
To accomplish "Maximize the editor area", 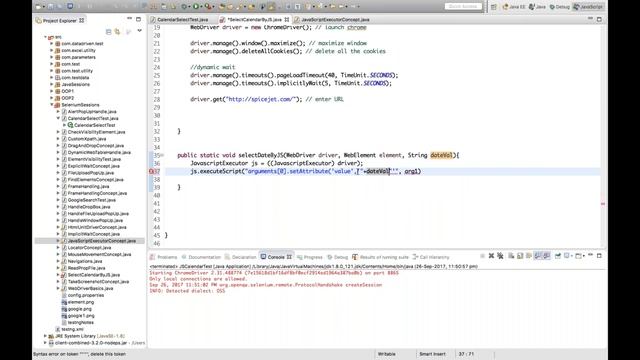I will coord(599,19).
